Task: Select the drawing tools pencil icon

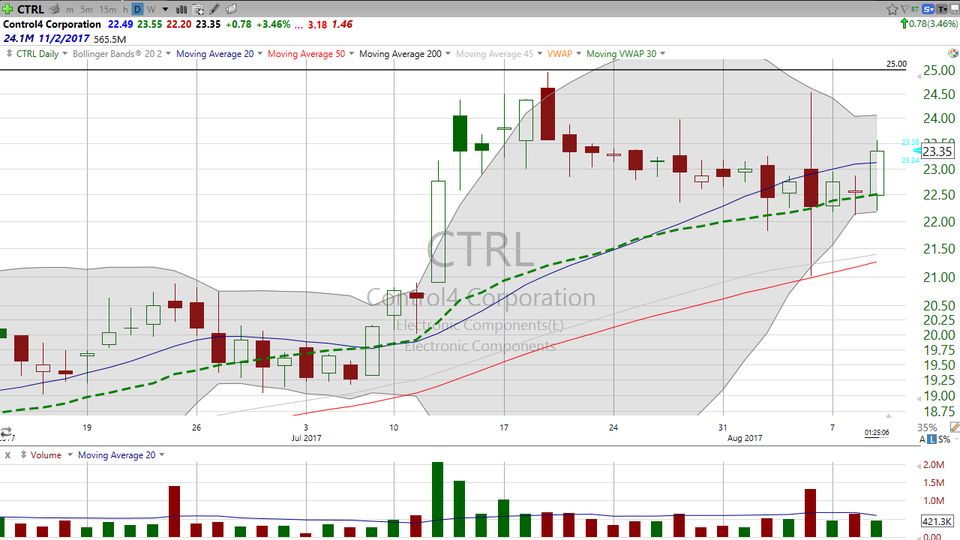Action: 214,9
